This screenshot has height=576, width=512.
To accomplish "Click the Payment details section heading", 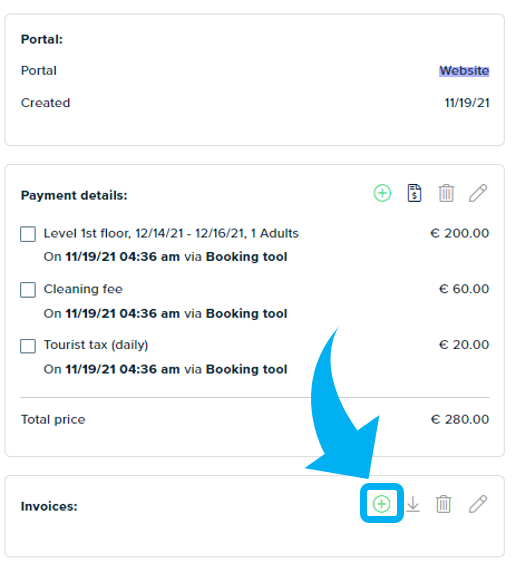I will coord(74,195).
